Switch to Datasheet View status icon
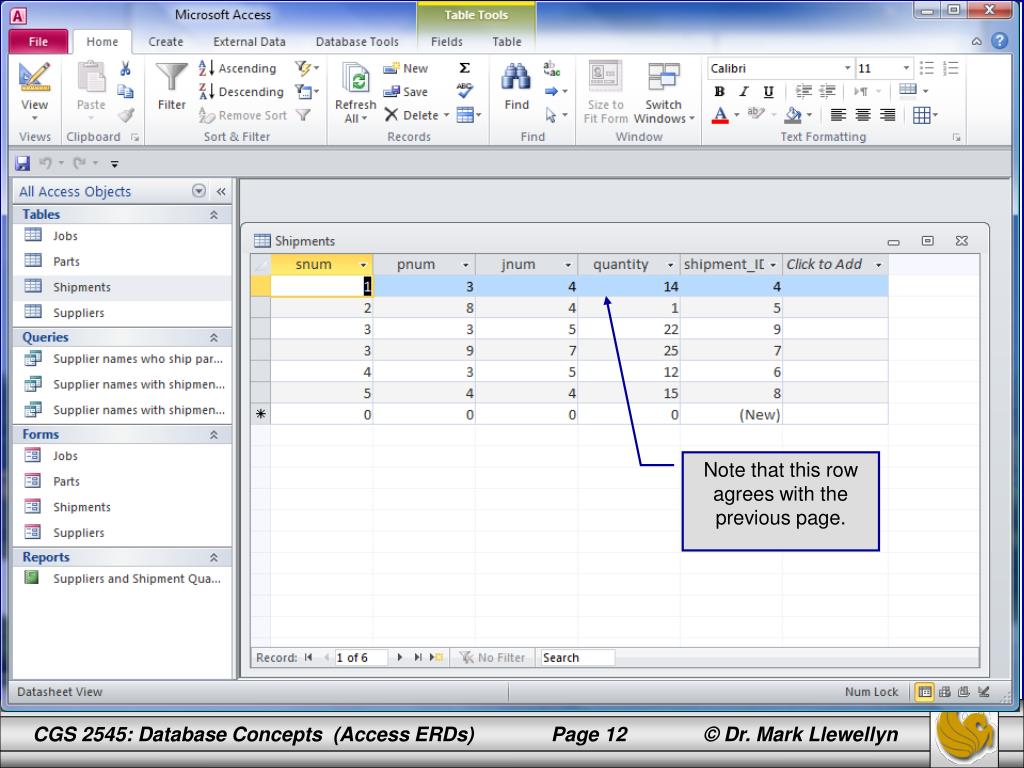1024x768 pixels. coord(924,692)
